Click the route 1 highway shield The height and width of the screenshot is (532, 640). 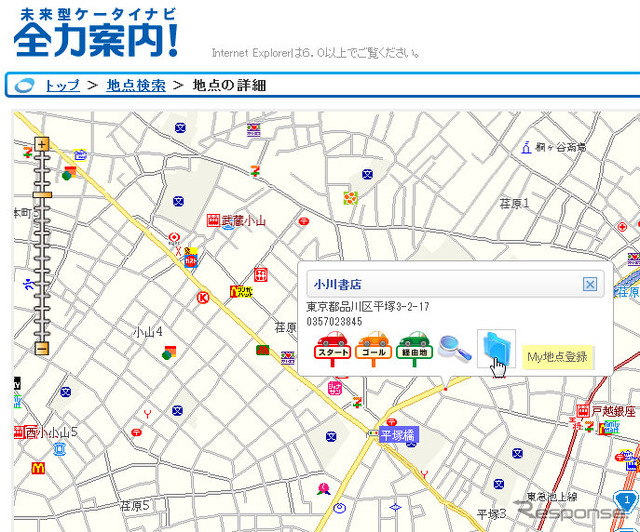tap(626, 501)
